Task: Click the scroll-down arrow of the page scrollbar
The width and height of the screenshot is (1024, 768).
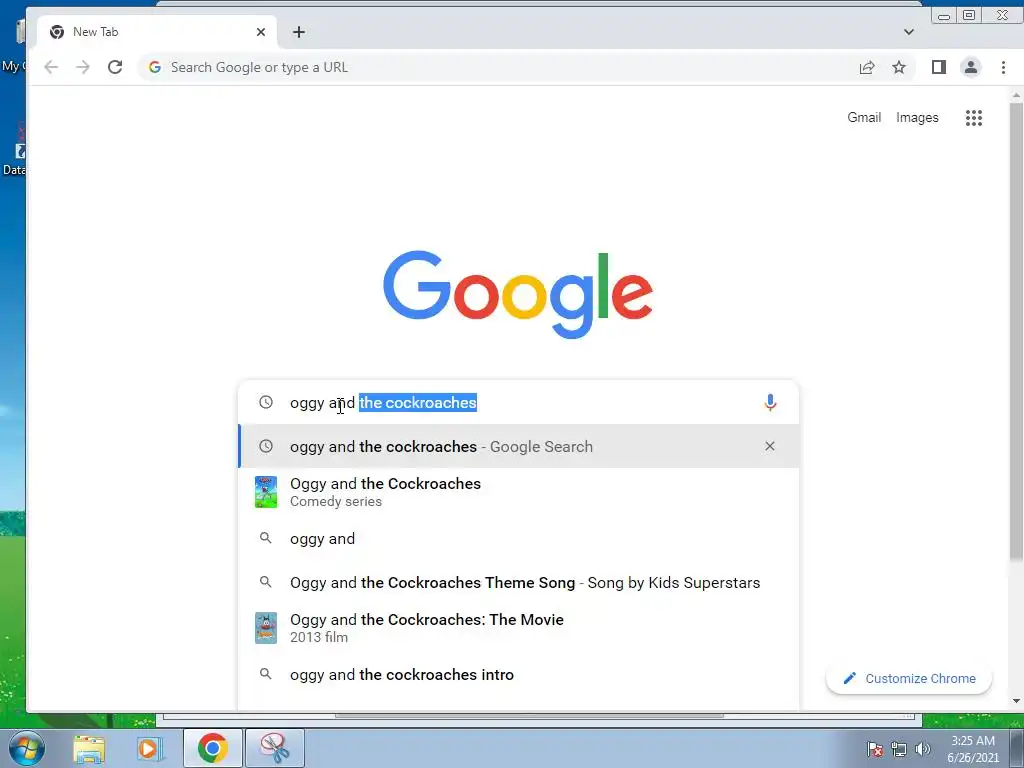Action: 1016,701
